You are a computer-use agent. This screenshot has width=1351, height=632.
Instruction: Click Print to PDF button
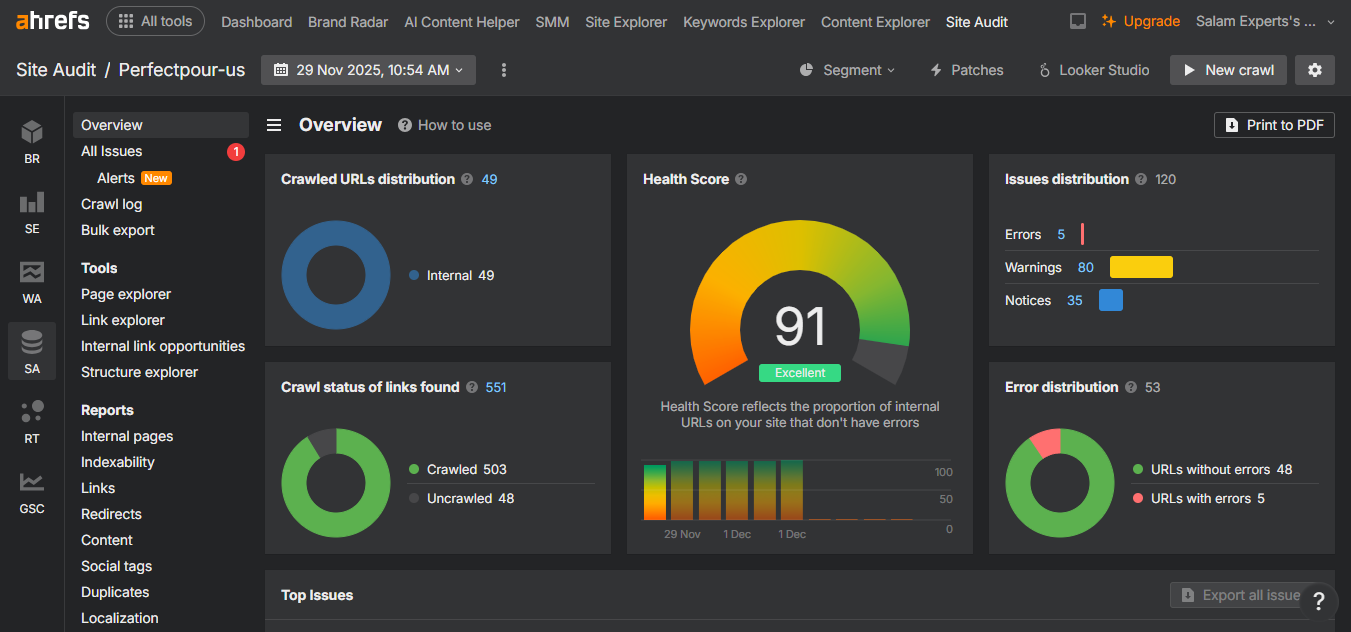pyautogui.click(x=1274, y=125)
